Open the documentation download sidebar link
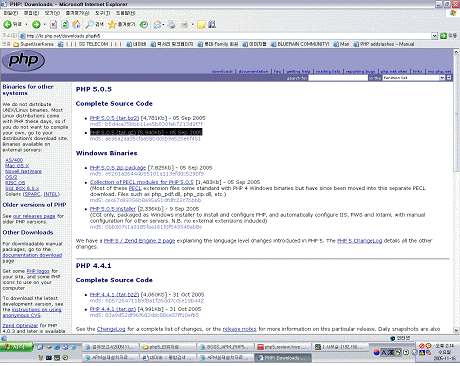Viewport: 460px width, 366px height. (32, 255)
